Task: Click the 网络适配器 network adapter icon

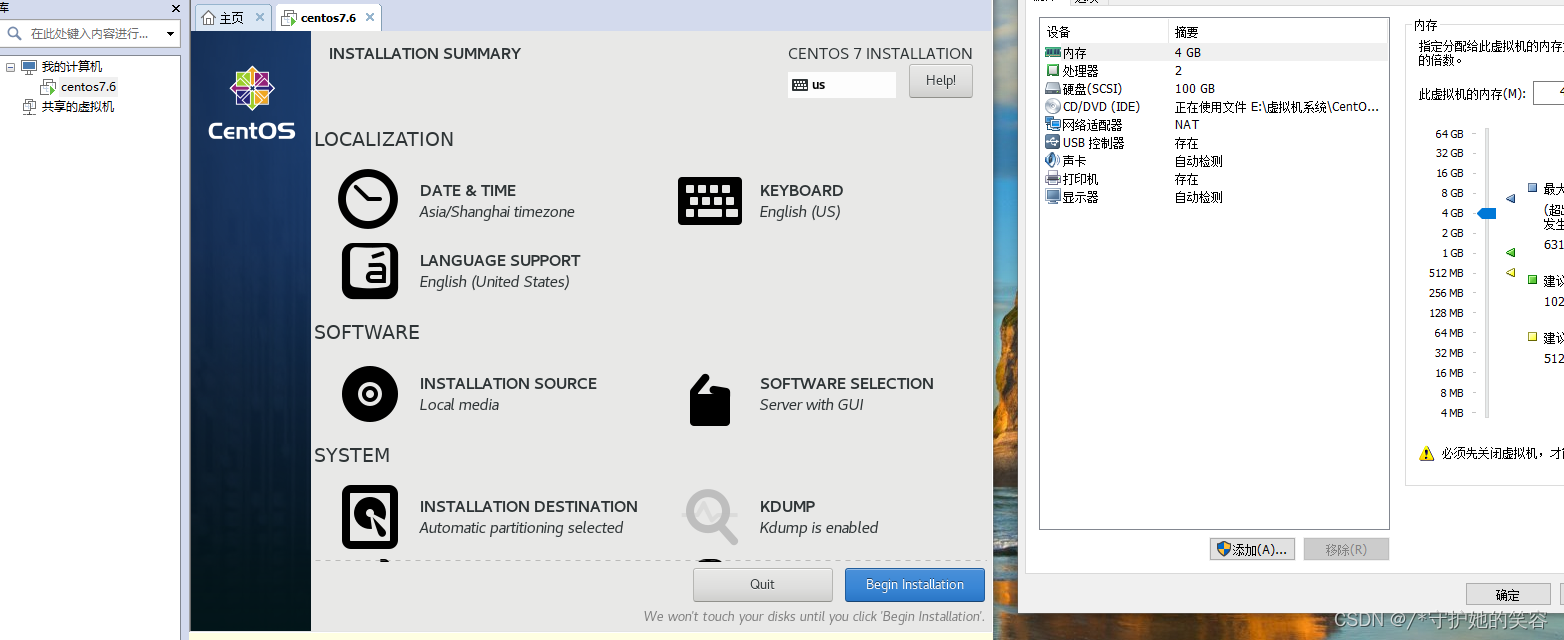Action: point(1052,124)
